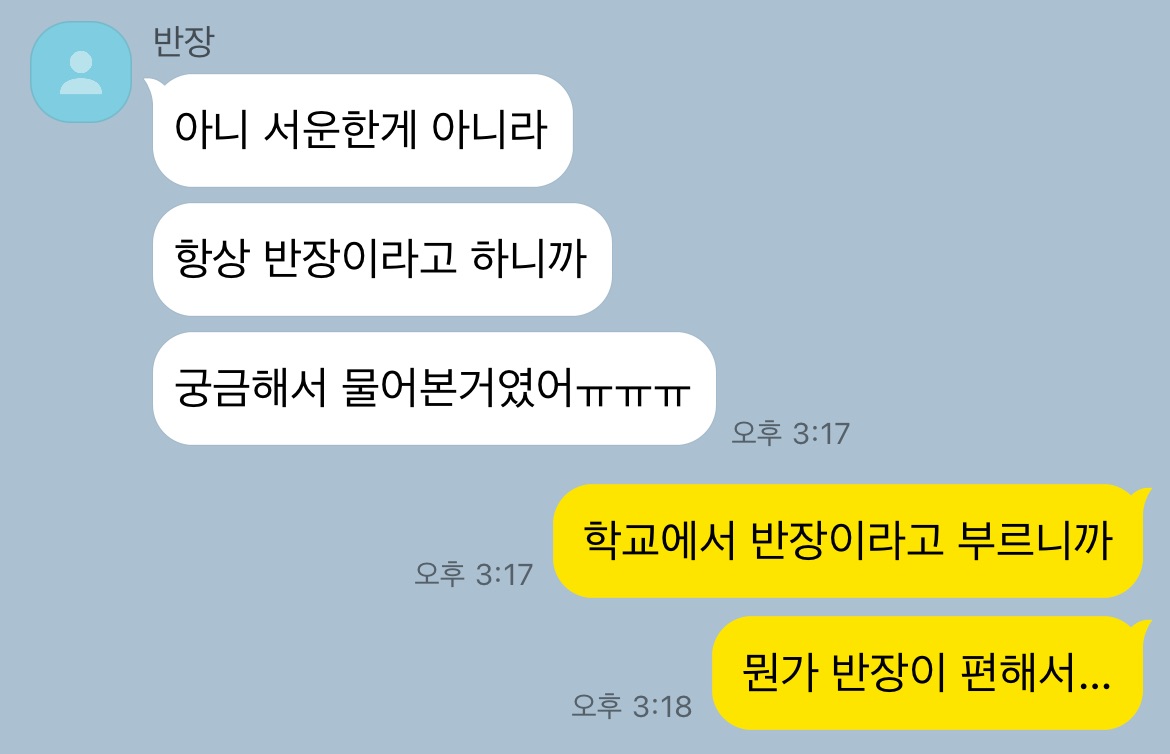This screenshot has width=1170, height=754.
Task: Click the 오후 3:17 timestamp beside the white bubble
Action: pos(790,433)
